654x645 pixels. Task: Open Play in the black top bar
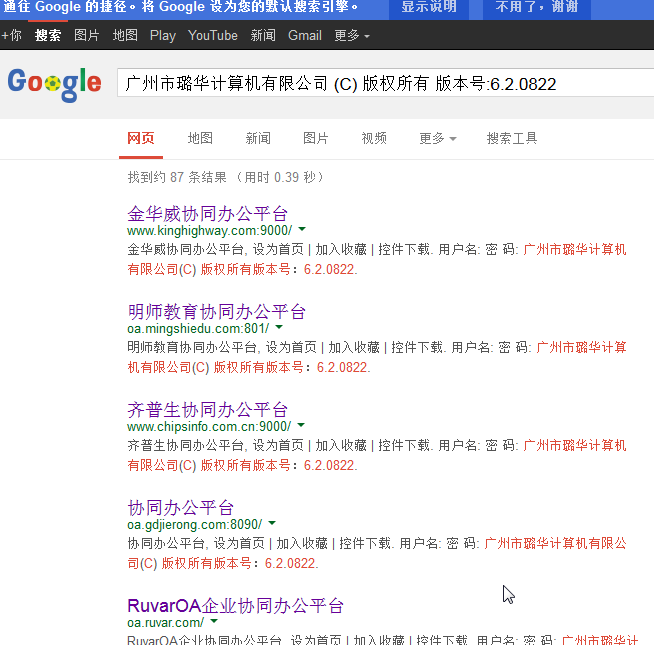(163, 35)
